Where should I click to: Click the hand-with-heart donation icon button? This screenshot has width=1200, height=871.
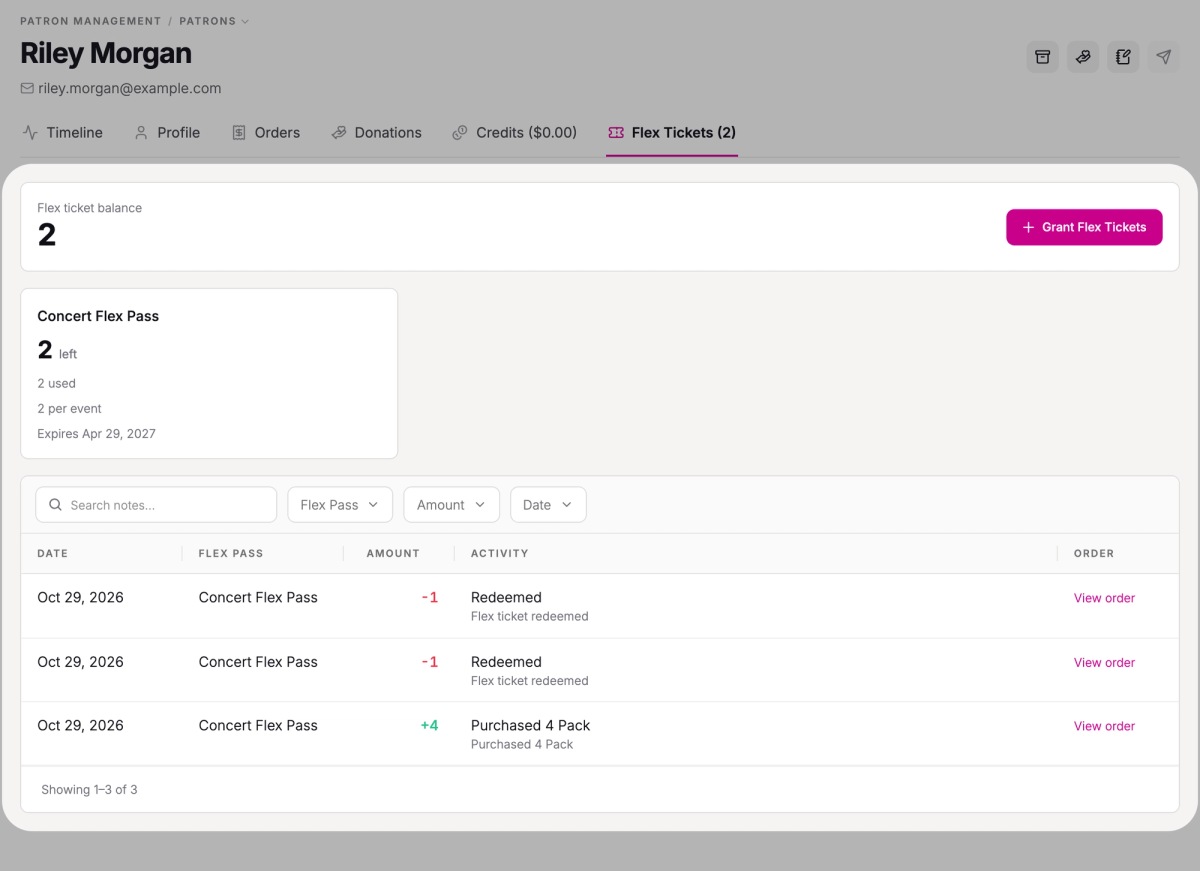click(1083, 57)
